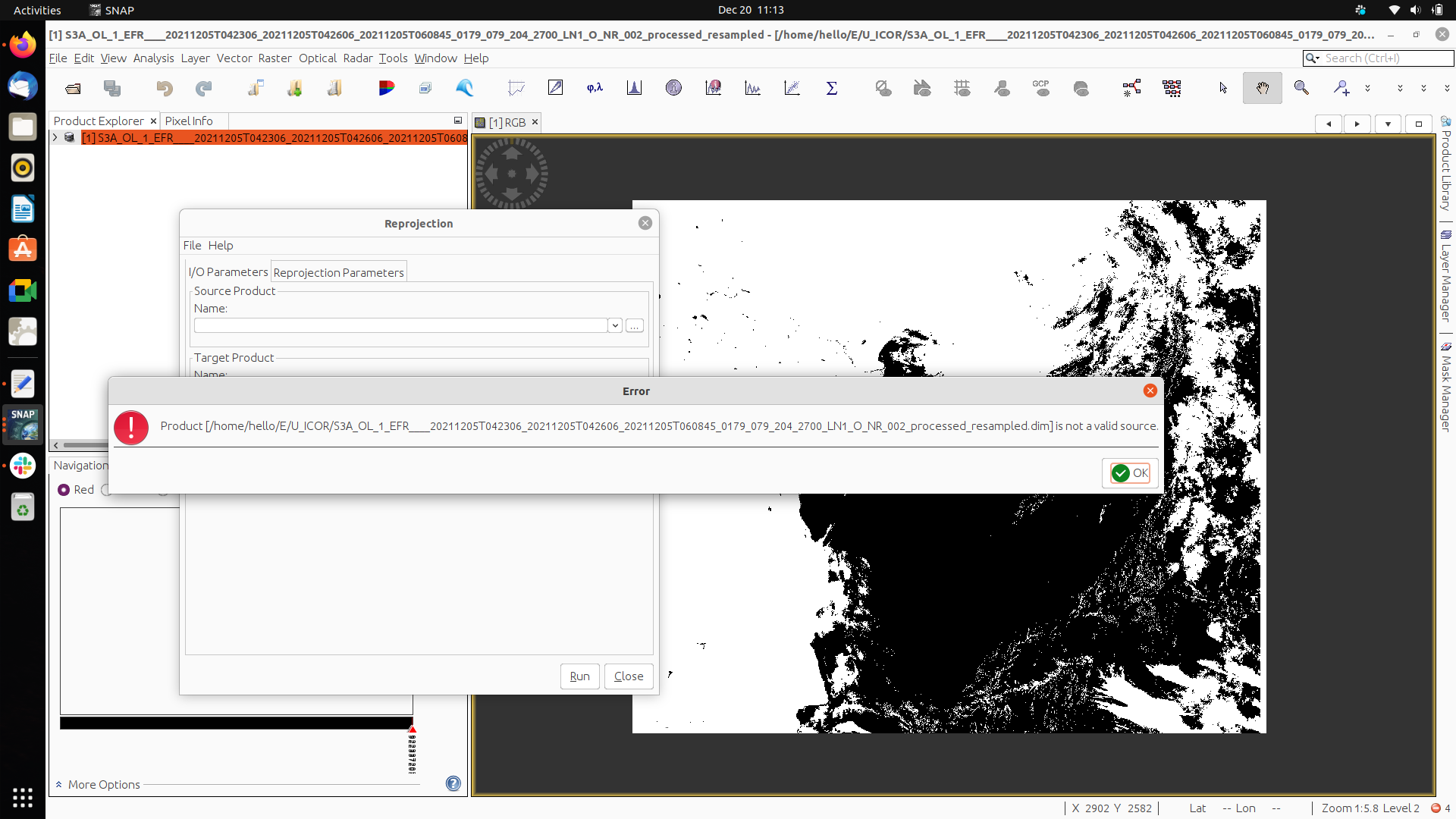
Task: Open the Slack icon in the dock
Action: [x=23, y=466]
